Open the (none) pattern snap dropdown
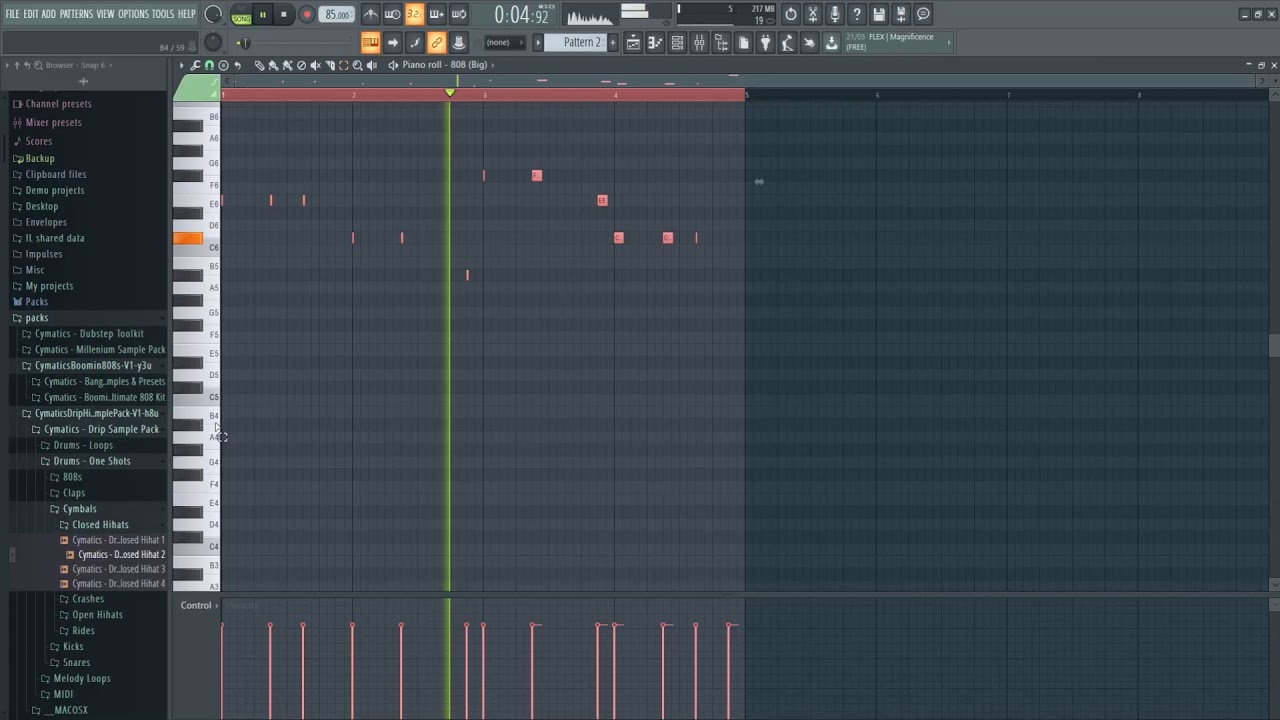Viewport: 1280px width, 720px height. [x=505, y=42]
